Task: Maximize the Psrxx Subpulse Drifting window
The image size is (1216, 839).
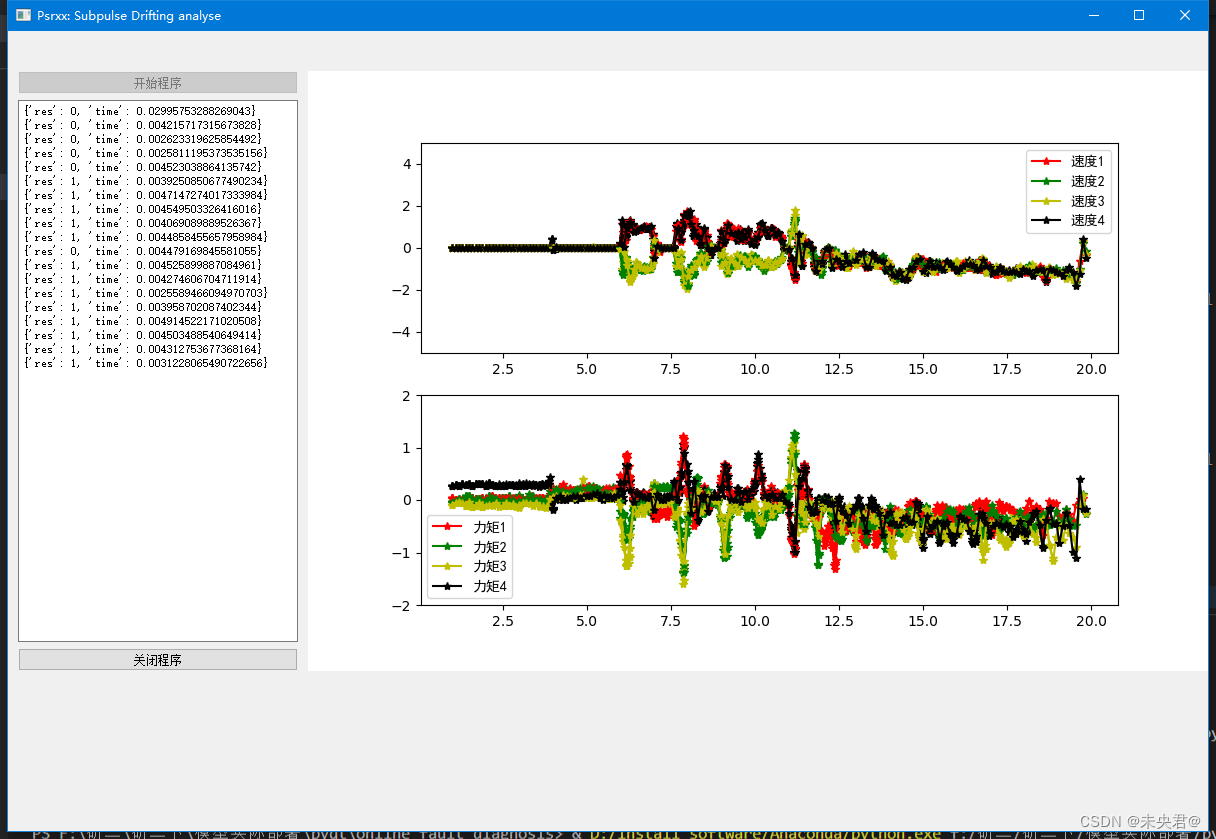Action: [x=1139, y=15]
